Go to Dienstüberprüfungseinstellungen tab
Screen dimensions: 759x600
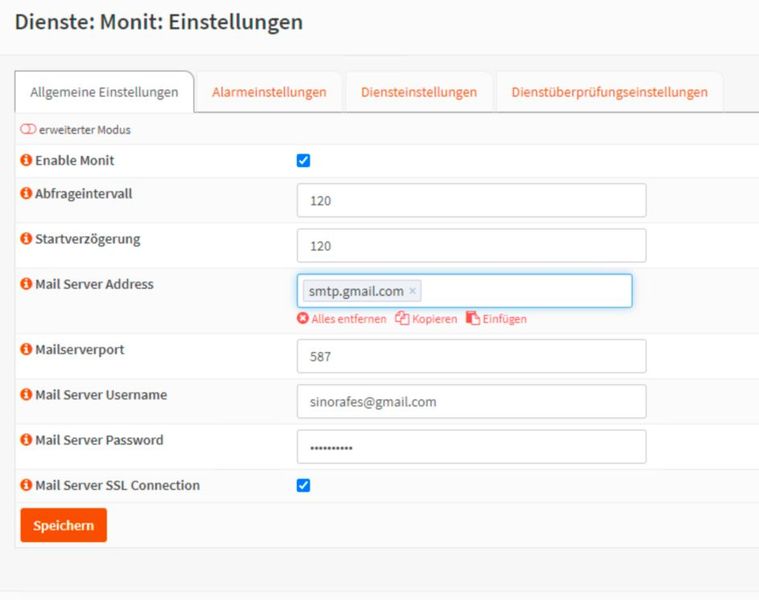pos(609,92)
